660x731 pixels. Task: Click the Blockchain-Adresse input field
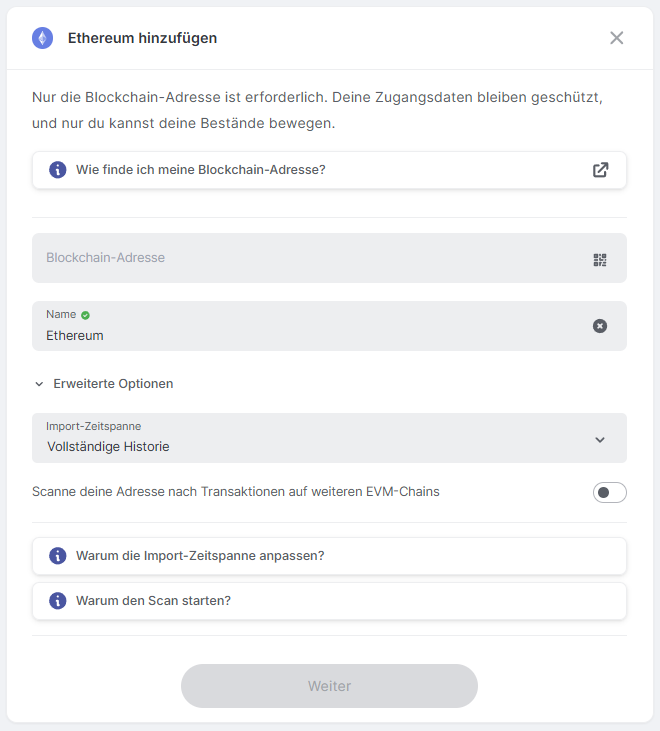click(x=300, y=258)
